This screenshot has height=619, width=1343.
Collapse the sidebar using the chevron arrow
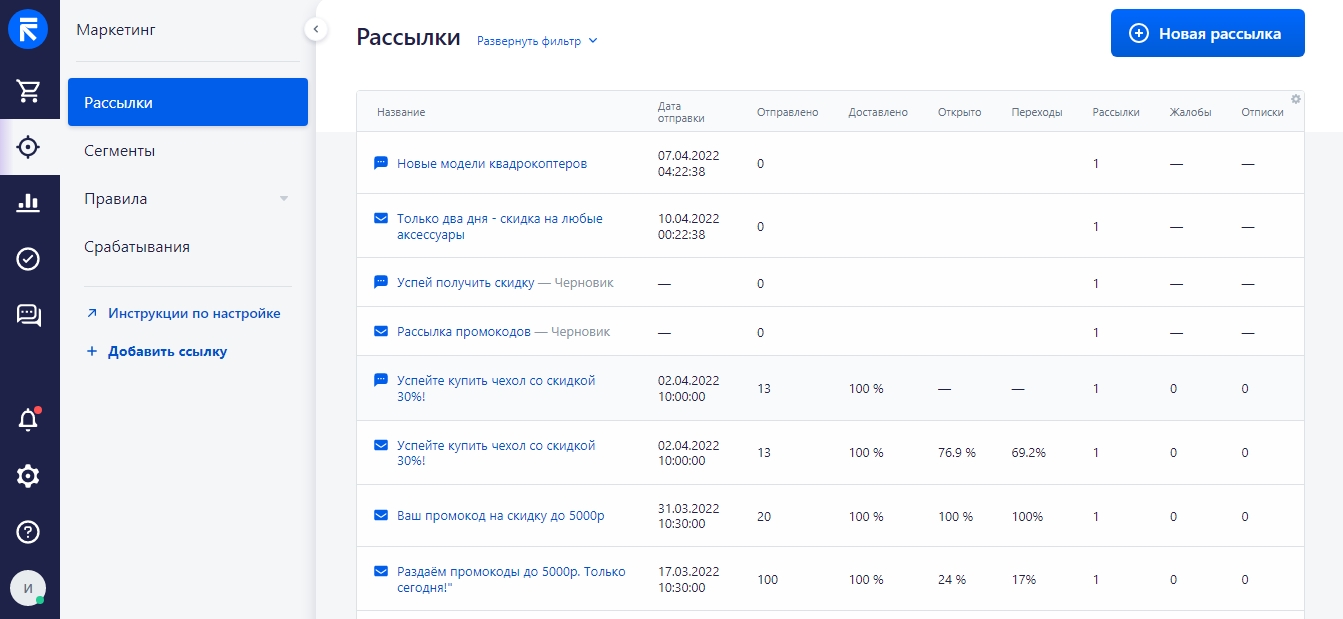(x=316, y=29)
